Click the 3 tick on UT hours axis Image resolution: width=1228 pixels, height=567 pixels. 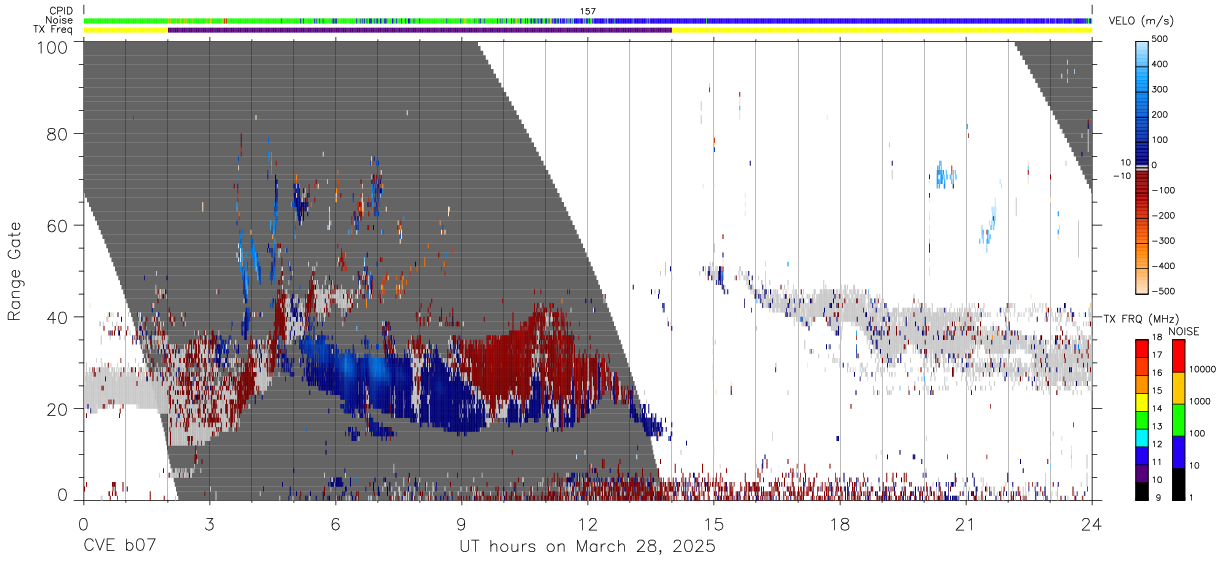tap(209, 524)
